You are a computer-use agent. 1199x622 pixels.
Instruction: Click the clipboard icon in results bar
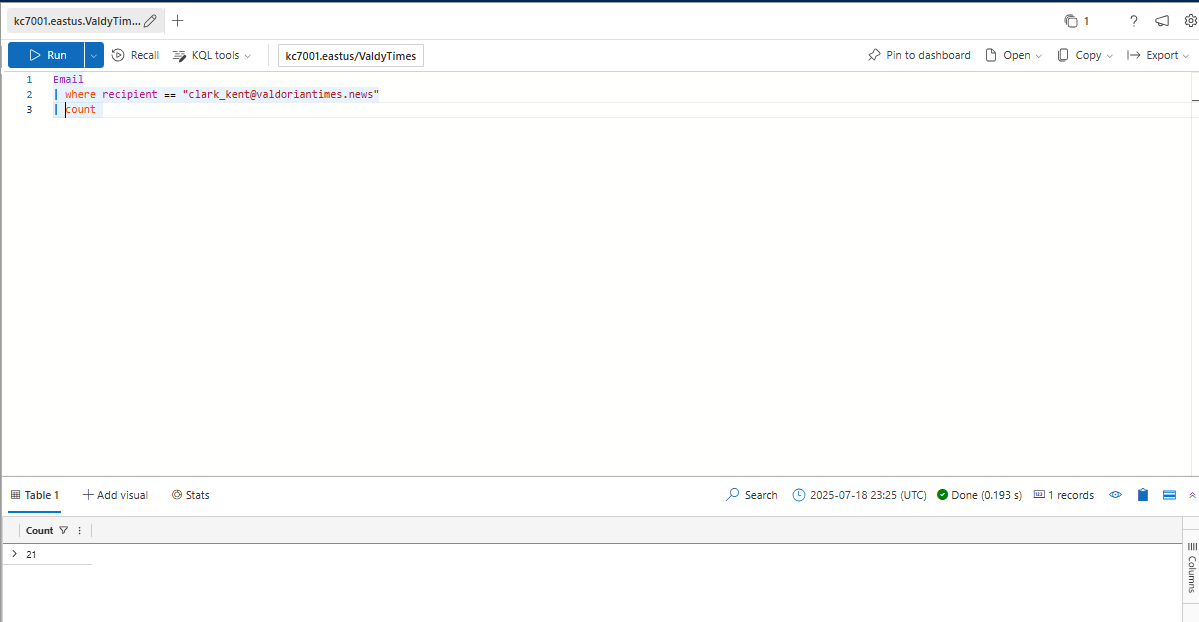[x=1142, y=495]
